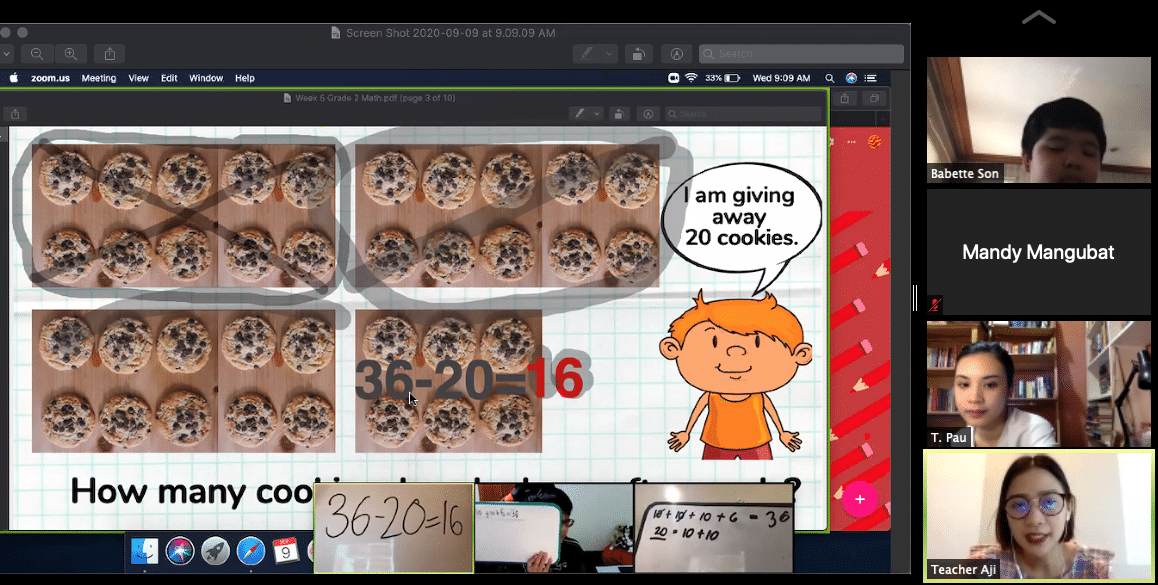
Task: Select the markup pen highlight tool
Action: pyautogui.click(x=587, y=54)
